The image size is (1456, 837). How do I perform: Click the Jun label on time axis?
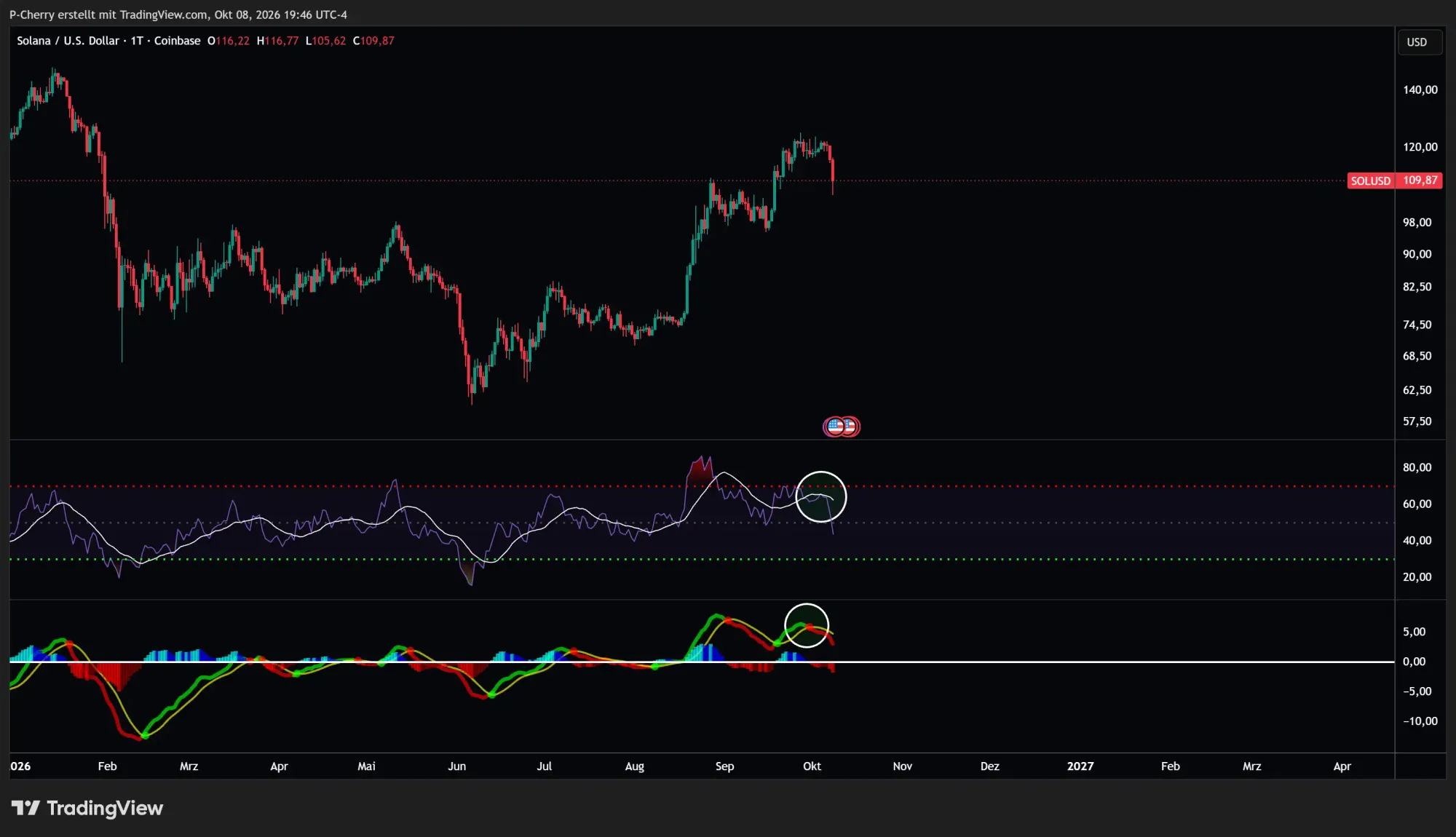coord(456,766)
